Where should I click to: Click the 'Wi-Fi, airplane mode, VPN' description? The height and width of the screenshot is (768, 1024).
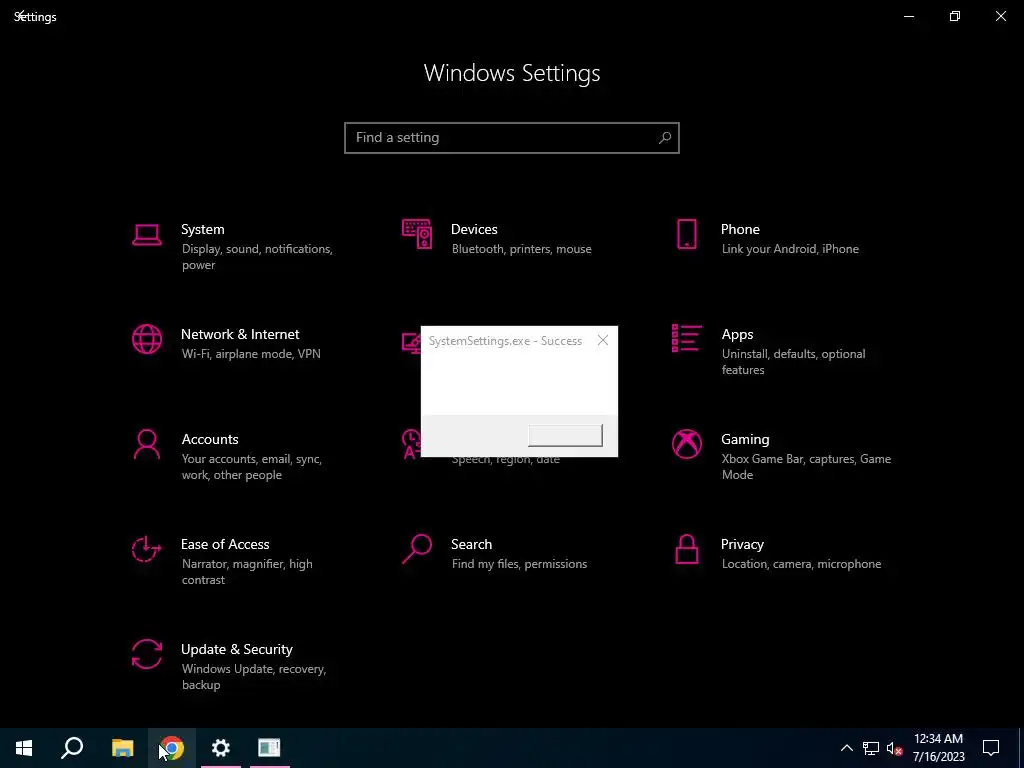click(251, 354)
